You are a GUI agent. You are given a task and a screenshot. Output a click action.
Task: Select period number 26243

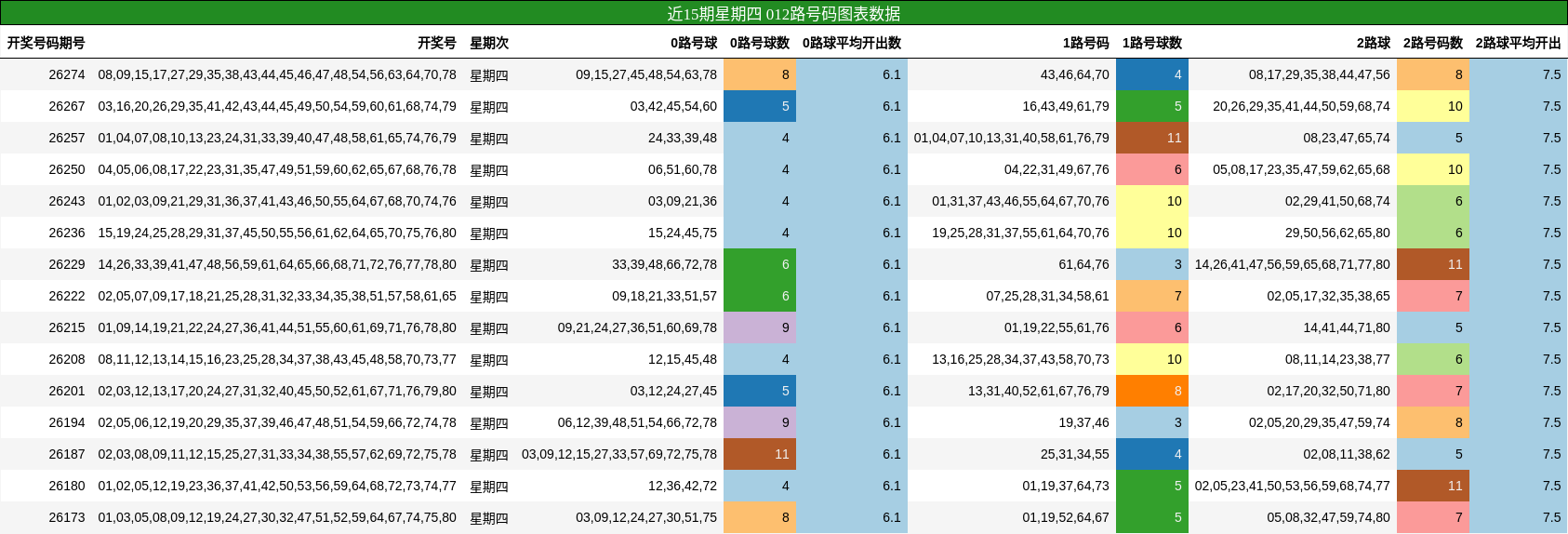(x=67, y=201)
